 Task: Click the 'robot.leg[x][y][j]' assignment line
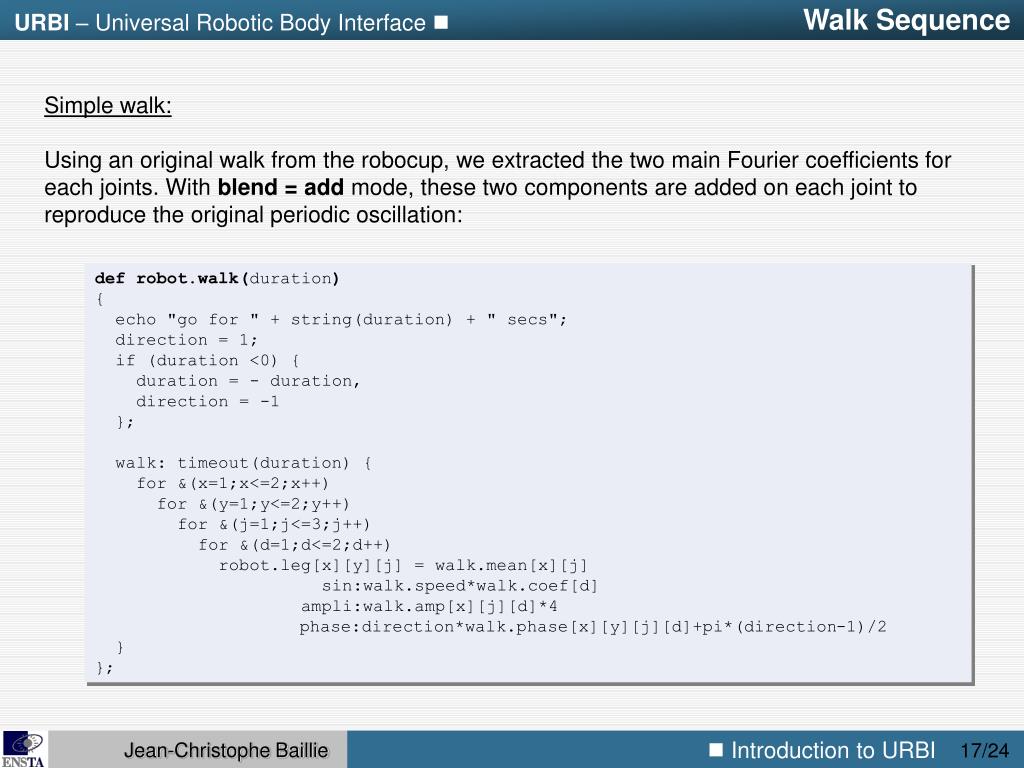pyautogui.click(x=403, y=566)
